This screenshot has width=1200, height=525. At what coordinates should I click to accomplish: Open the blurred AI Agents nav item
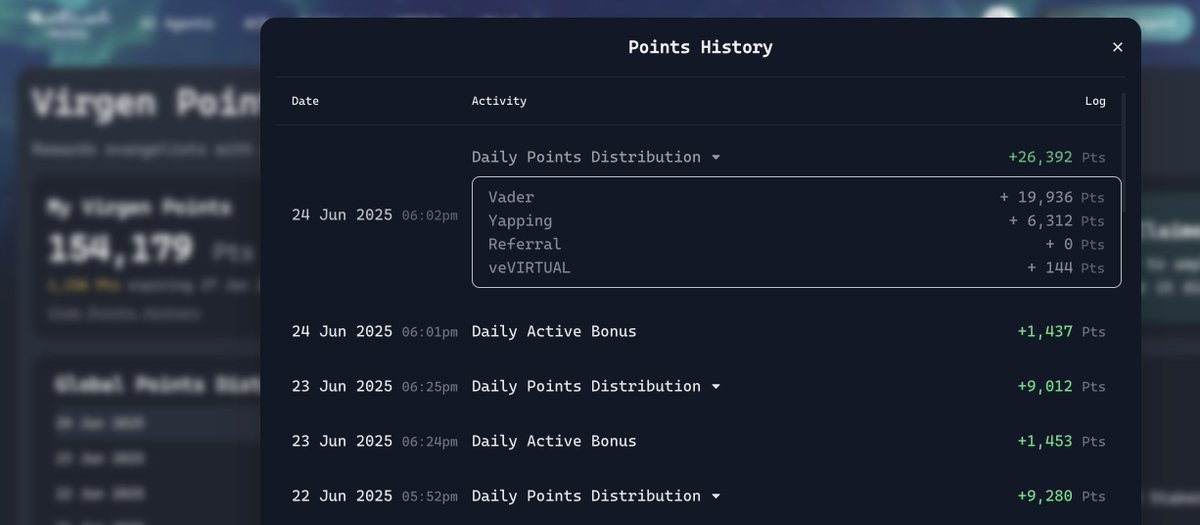[177, 21]
